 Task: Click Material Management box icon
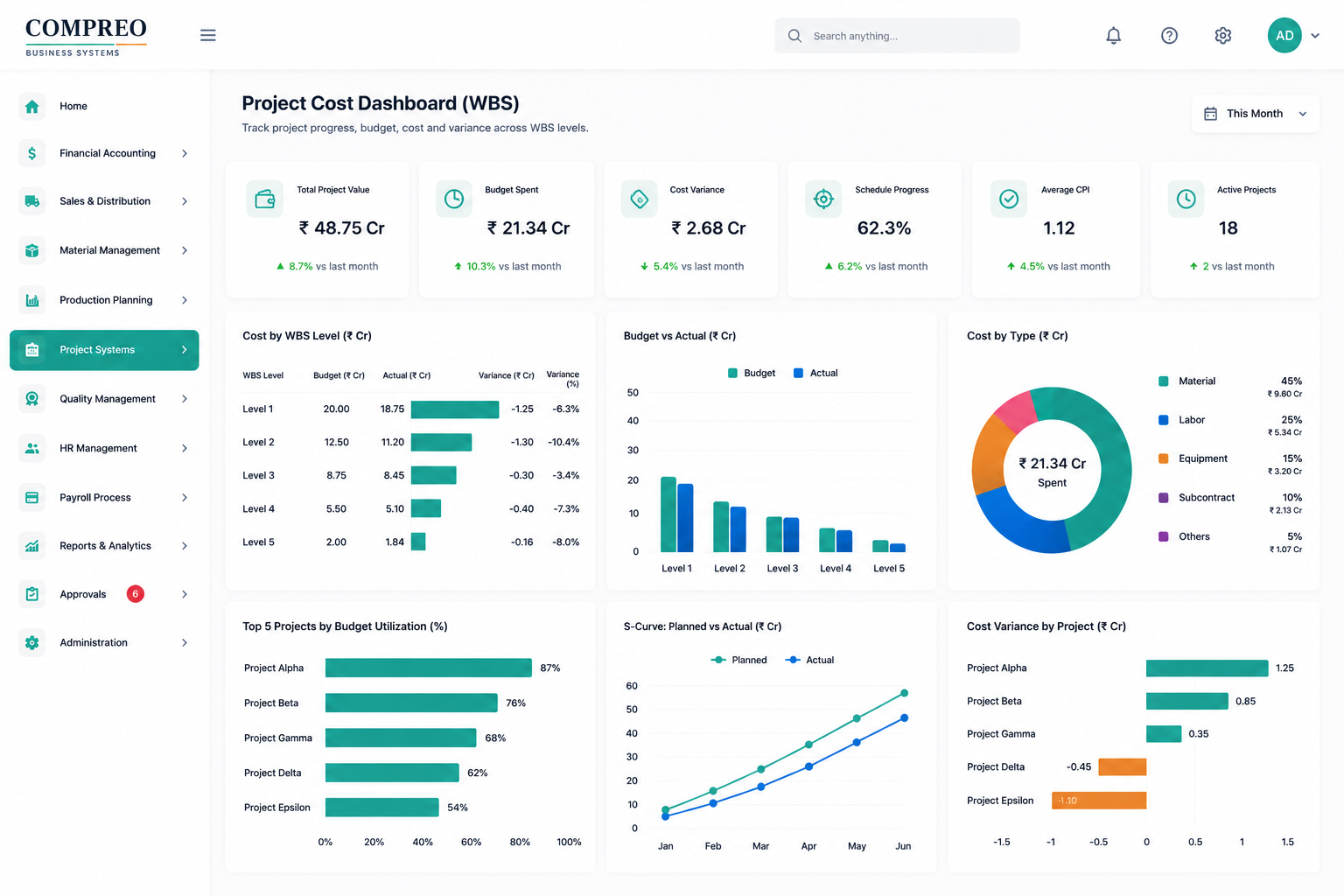coord(32,250)
